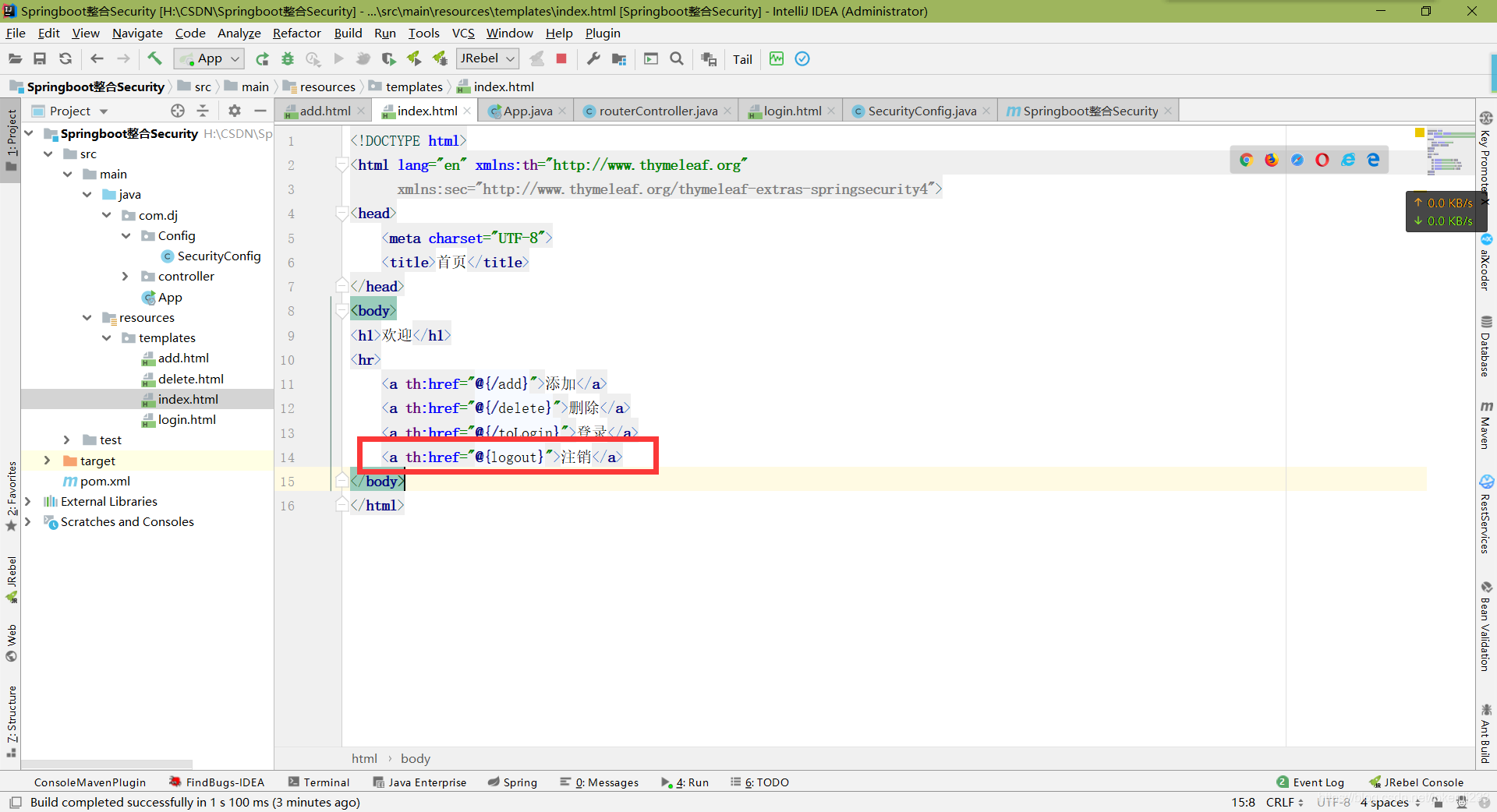
Task: Click the Save All floppy disk icon
Action: (40, 58)
